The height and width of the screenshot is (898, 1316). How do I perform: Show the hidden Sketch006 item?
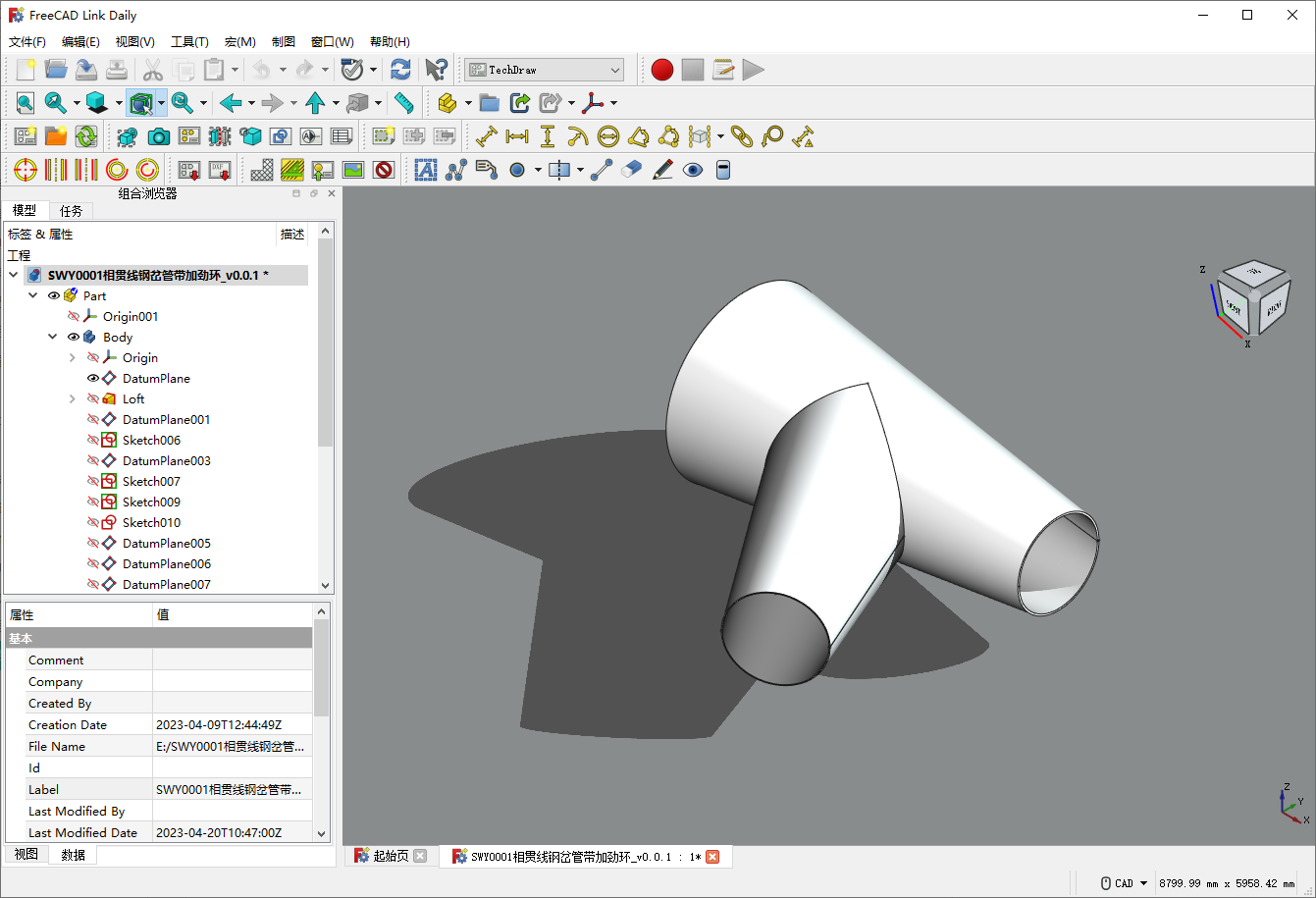[93, 440]
